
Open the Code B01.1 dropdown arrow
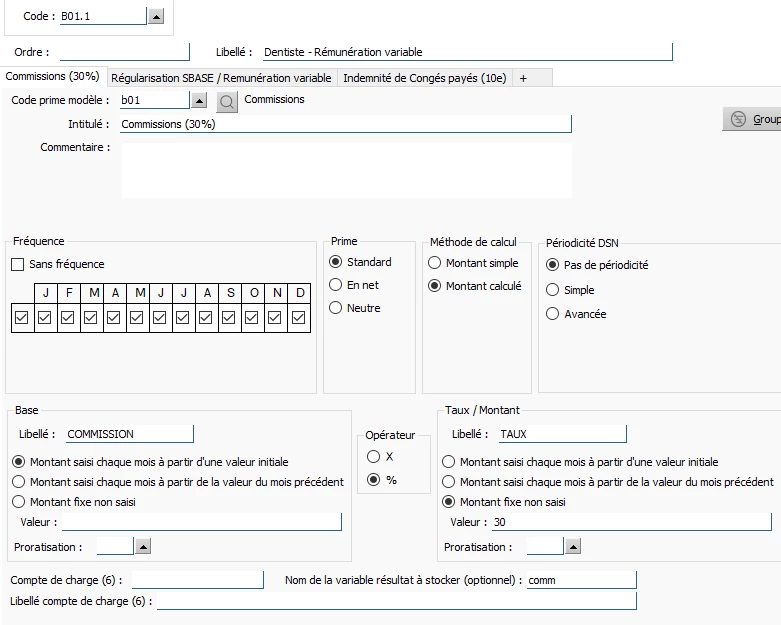point(155,17)
